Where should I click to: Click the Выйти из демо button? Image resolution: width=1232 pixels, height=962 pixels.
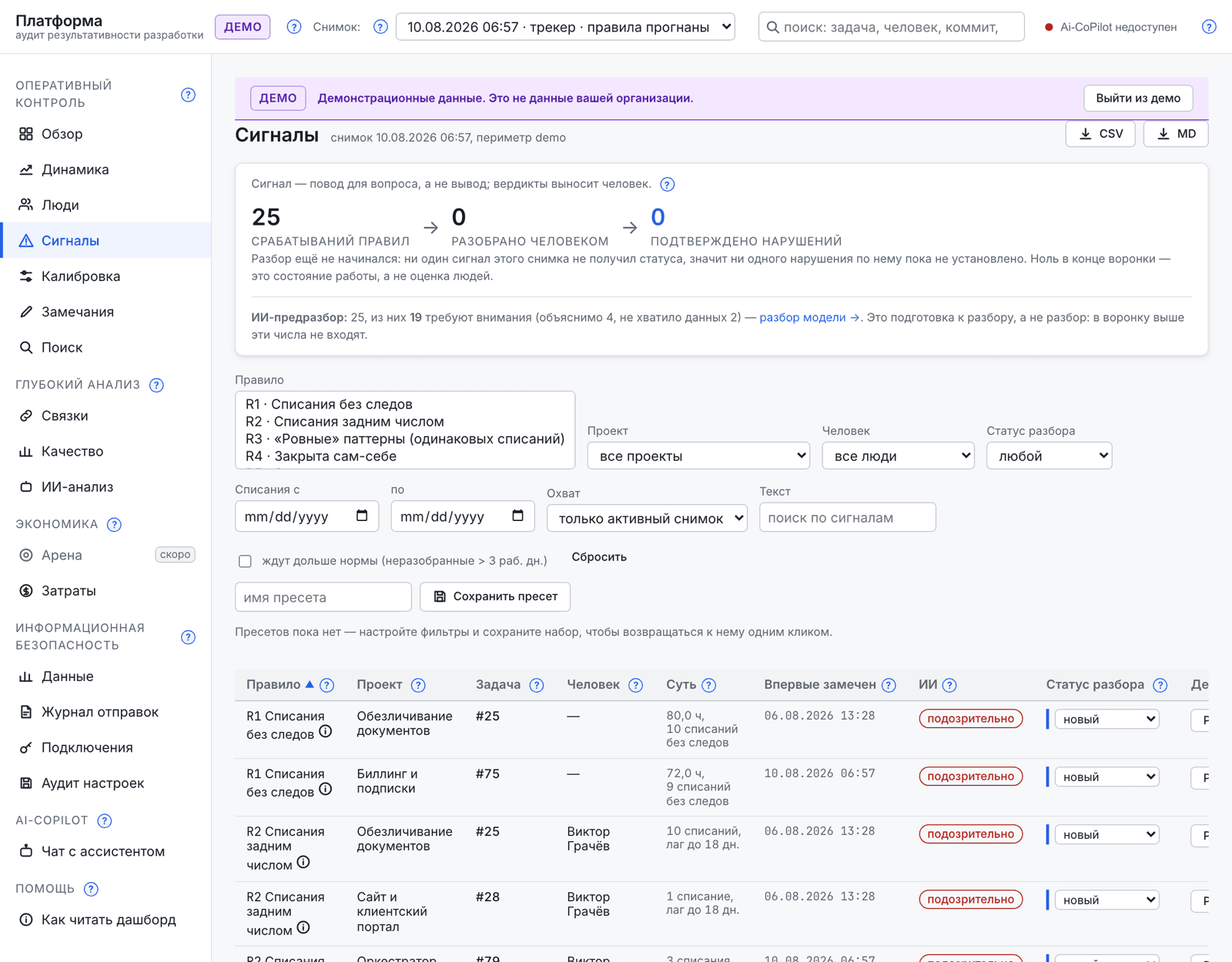pyautogui.click(x=1138, y=98)
